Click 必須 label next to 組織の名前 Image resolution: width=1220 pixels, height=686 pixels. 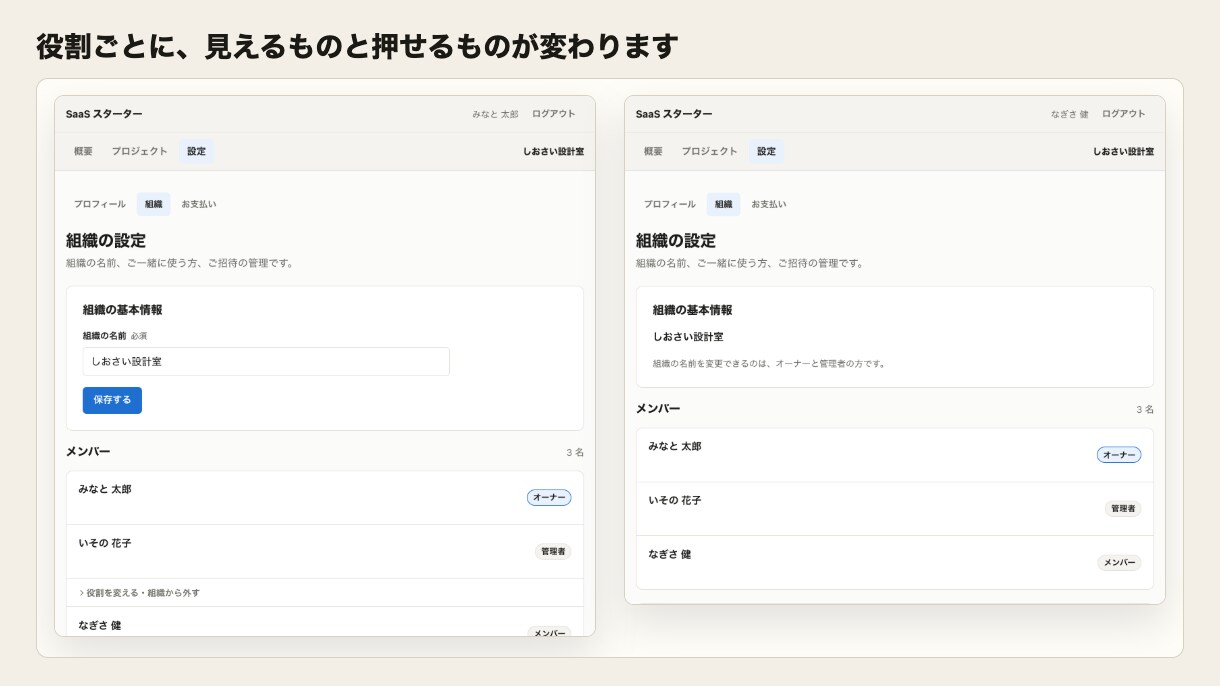coord(139,336)
